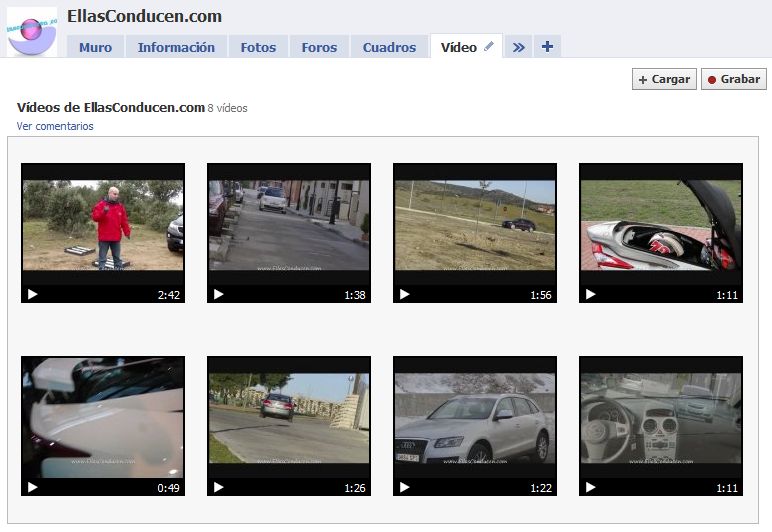Click the Grabar record button
Viewport: 772px width, 532px height.
(733, 79)
